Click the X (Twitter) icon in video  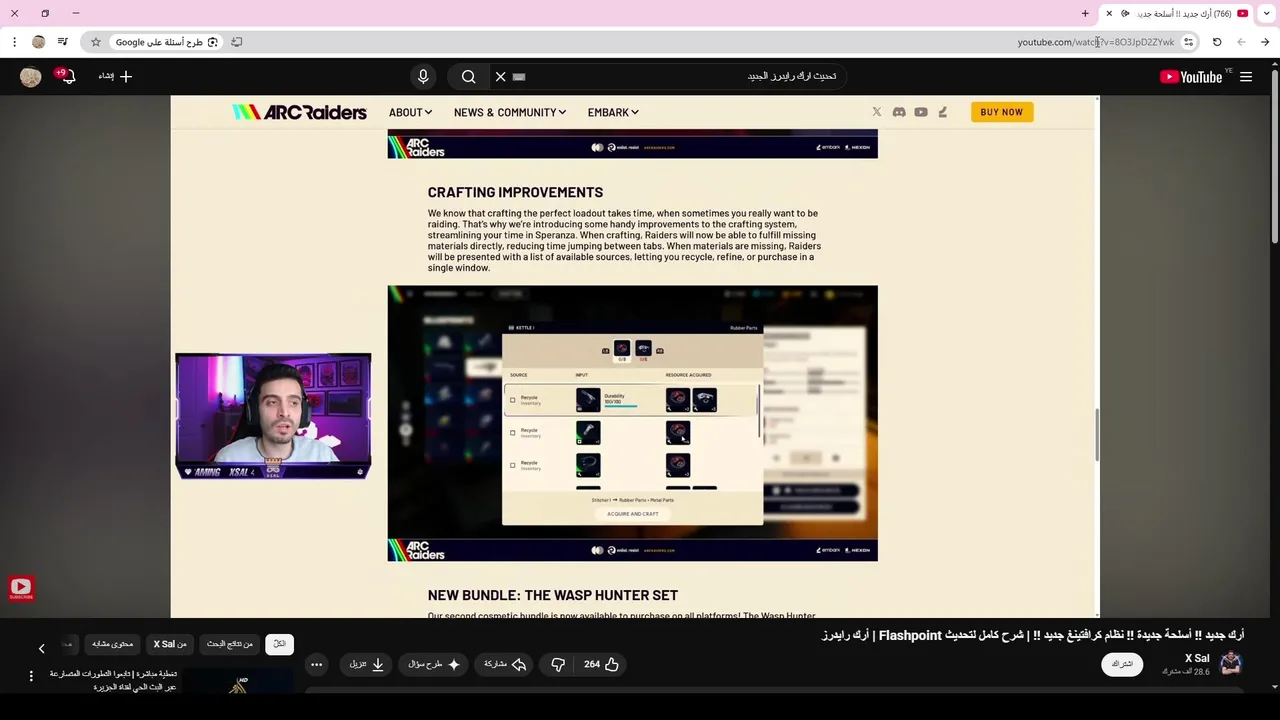click(877, 112)
